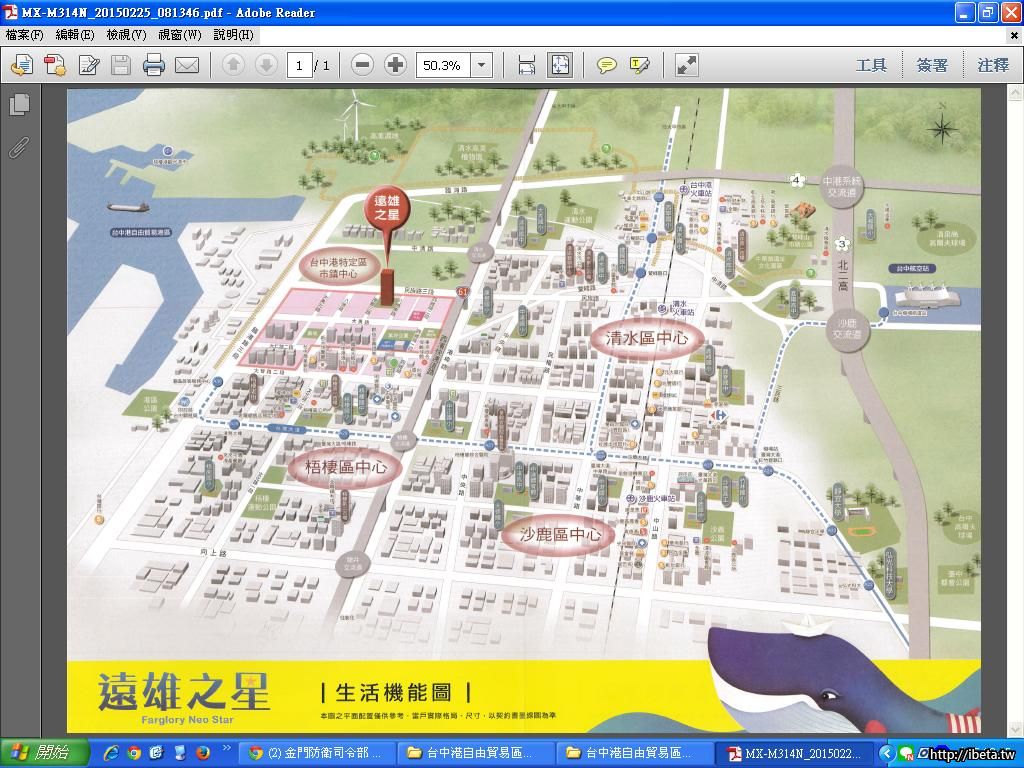Viewport: 1024px width, 768px height.
Task: Open the Page Thumbnails panel
Action: pos(19,104)
